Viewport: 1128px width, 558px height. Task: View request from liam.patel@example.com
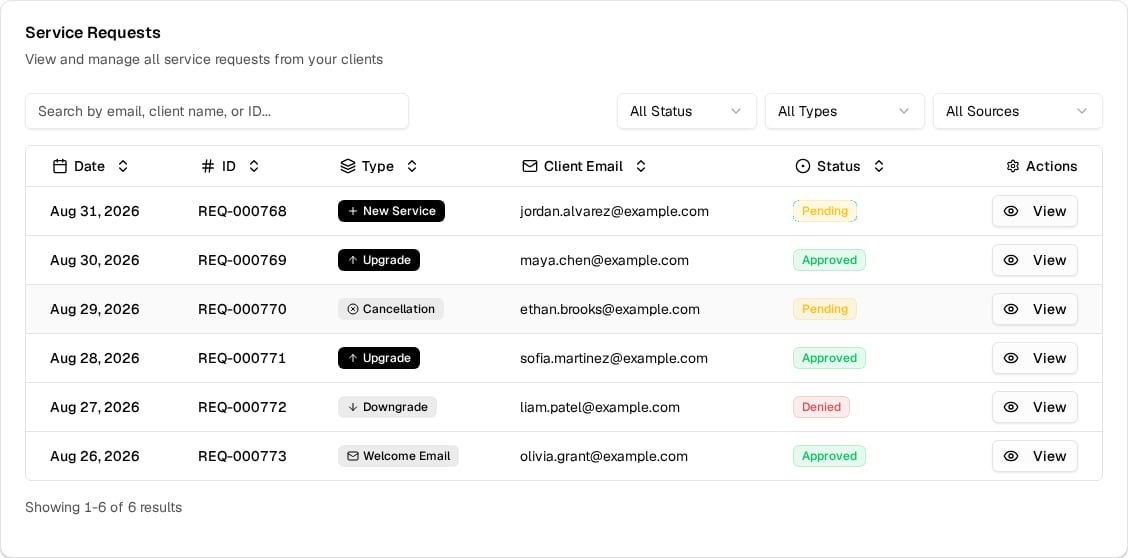click(x=1034, y=407)
